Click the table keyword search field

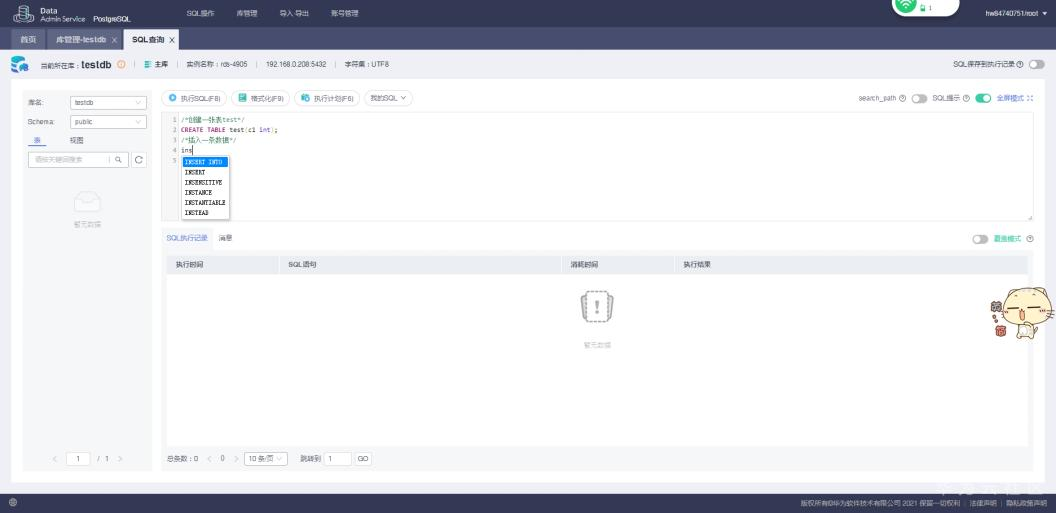point(69,160)
